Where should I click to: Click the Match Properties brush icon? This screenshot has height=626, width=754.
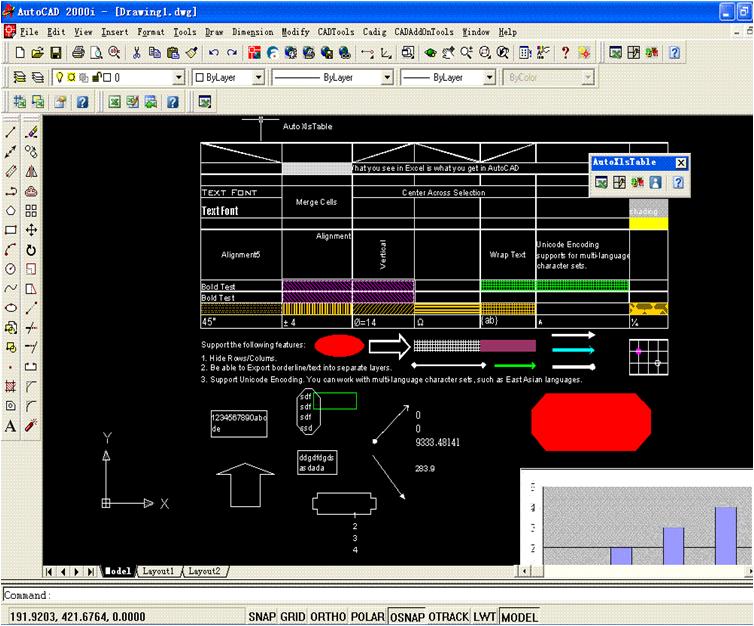pos(191,52)
